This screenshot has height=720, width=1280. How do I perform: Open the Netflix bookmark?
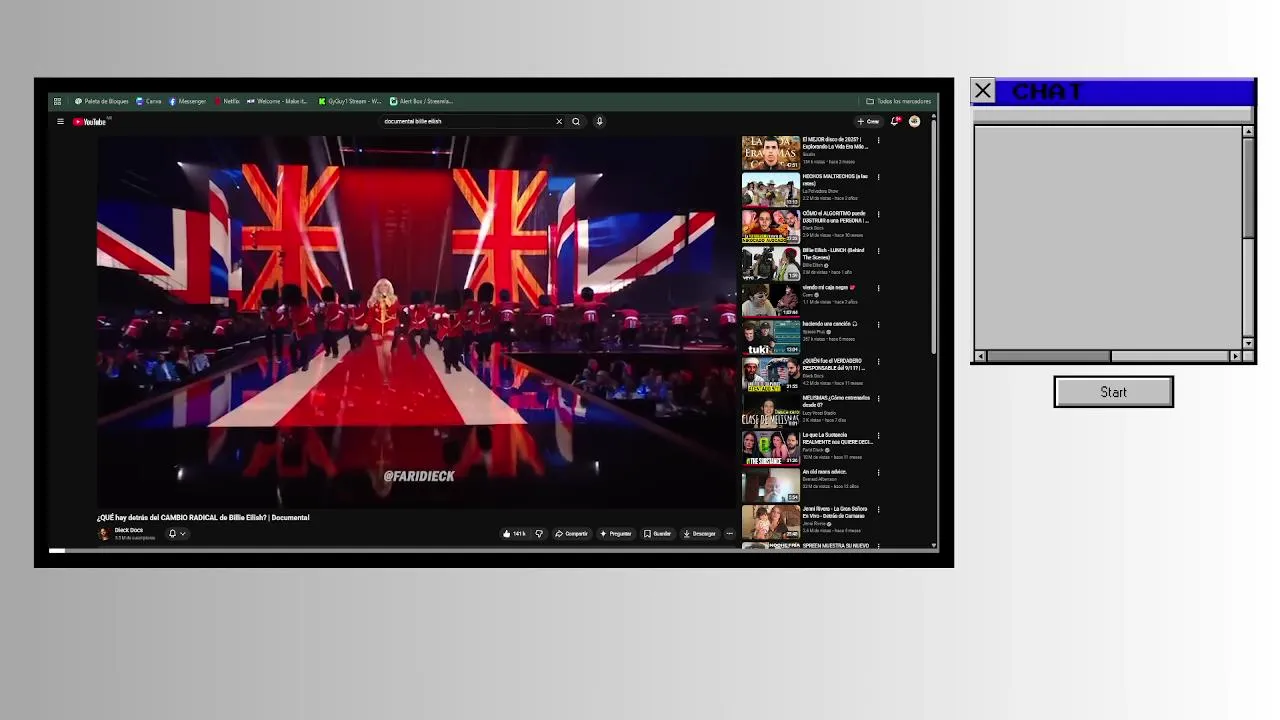(x=227, y=101)
